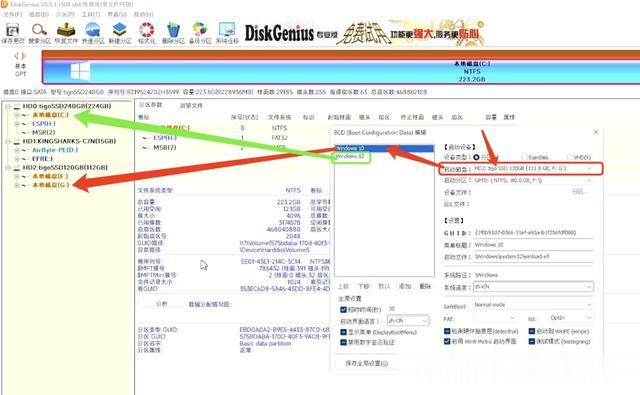This screenshot has height=395, width=640.
Task: Launch the Recover Files (恢复文件) tool
Action: click(66, 33)
